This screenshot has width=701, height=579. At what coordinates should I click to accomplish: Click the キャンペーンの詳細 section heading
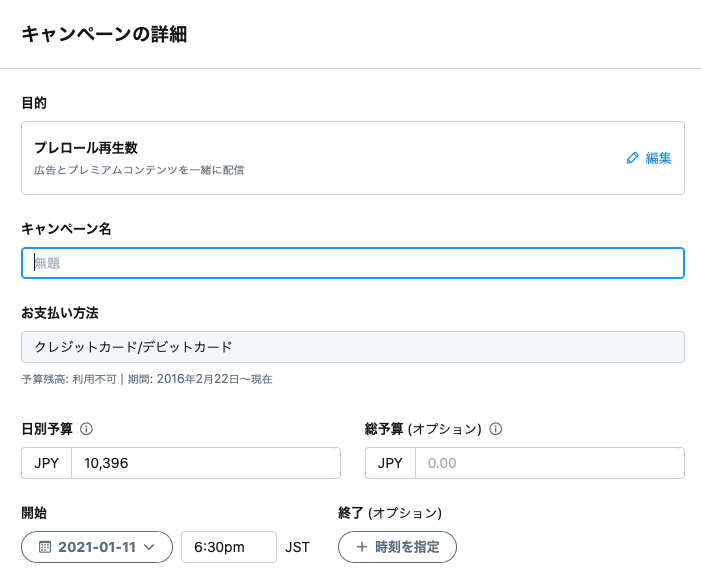(x=104, y=34)
